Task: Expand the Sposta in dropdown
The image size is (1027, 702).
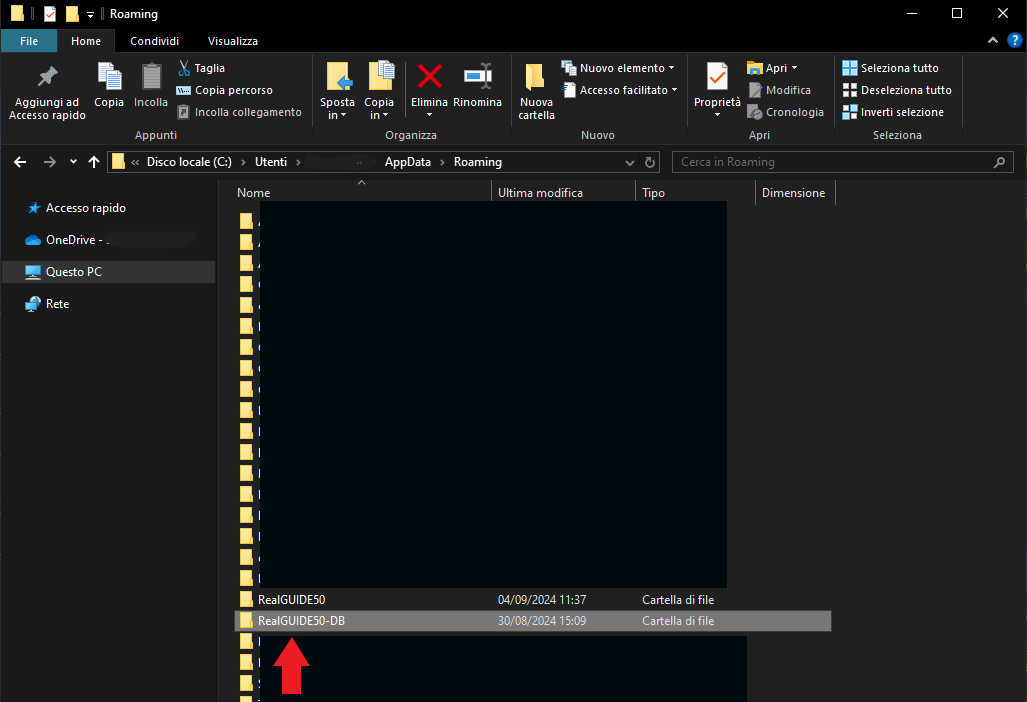Action: point(337,109)
